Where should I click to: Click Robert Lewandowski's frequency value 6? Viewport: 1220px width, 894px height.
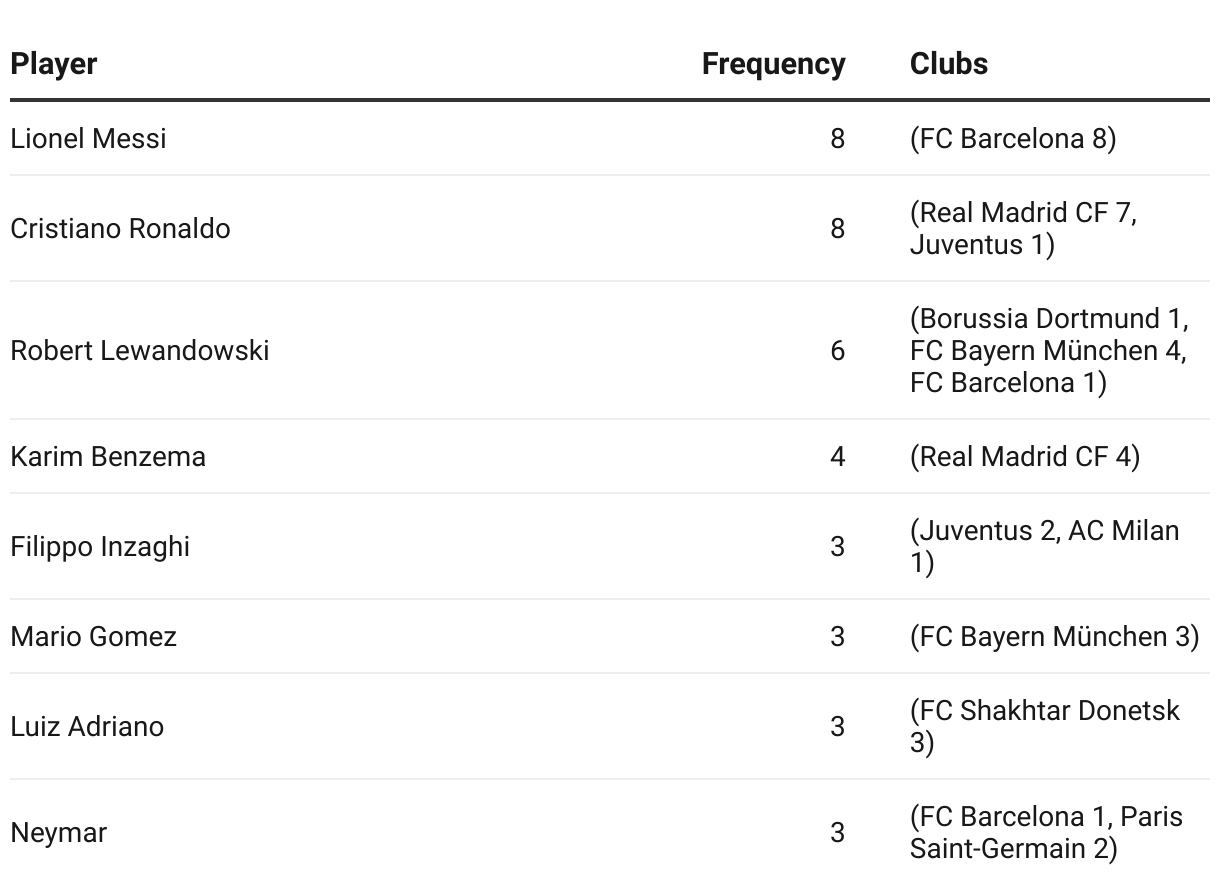coord(837,350)
